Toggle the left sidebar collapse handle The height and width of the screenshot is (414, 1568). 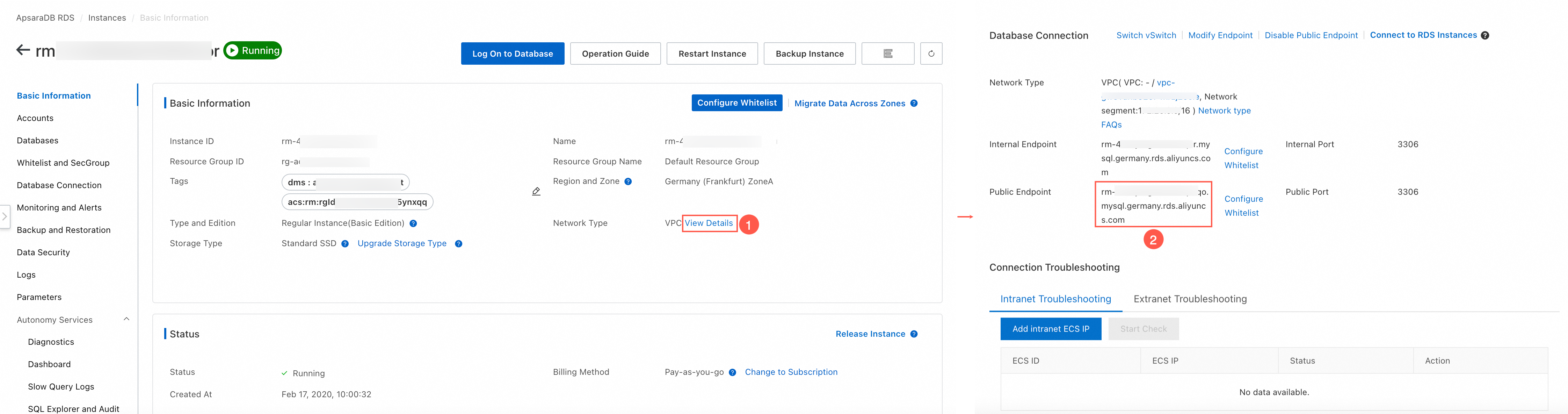4,216
